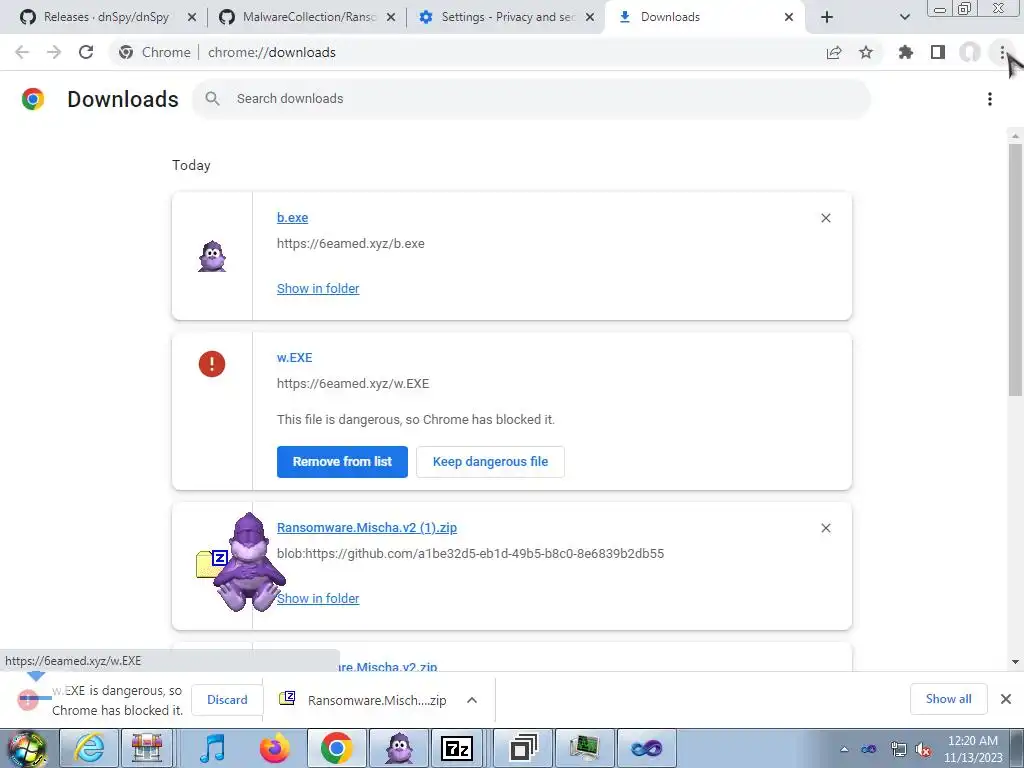Show hidden tray icons arrow
Viewport: 1024px width, 768px height.
844,750
